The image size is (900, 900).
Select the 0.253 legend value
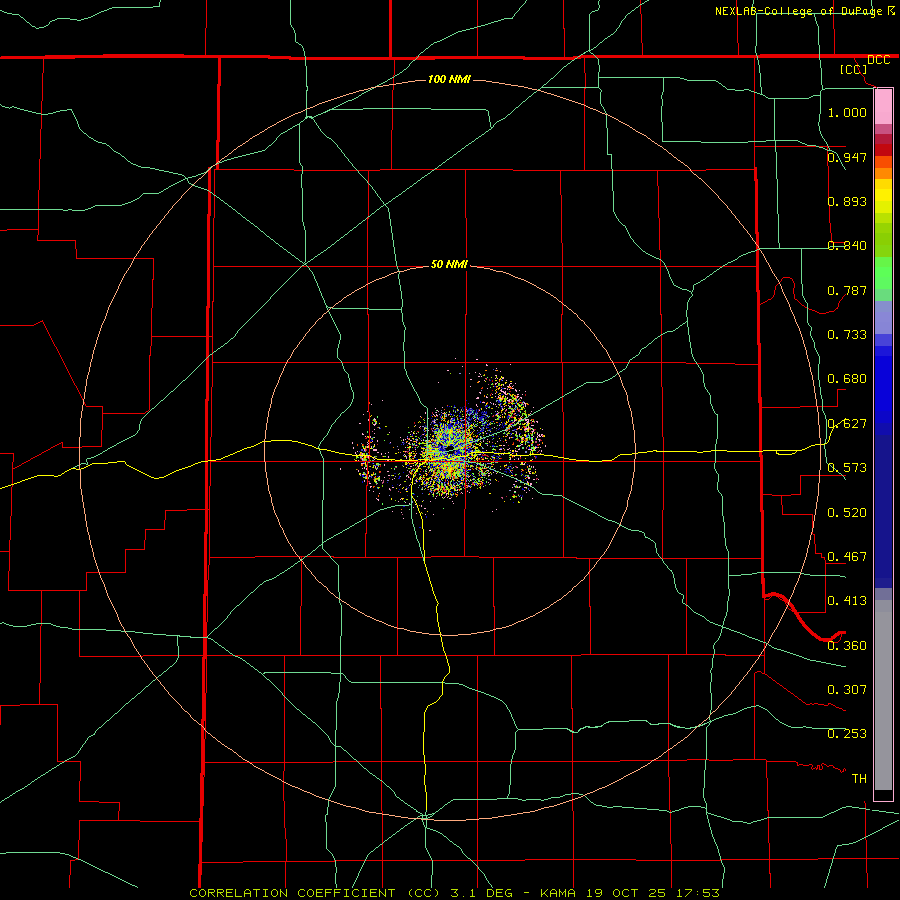click(847, 734)
